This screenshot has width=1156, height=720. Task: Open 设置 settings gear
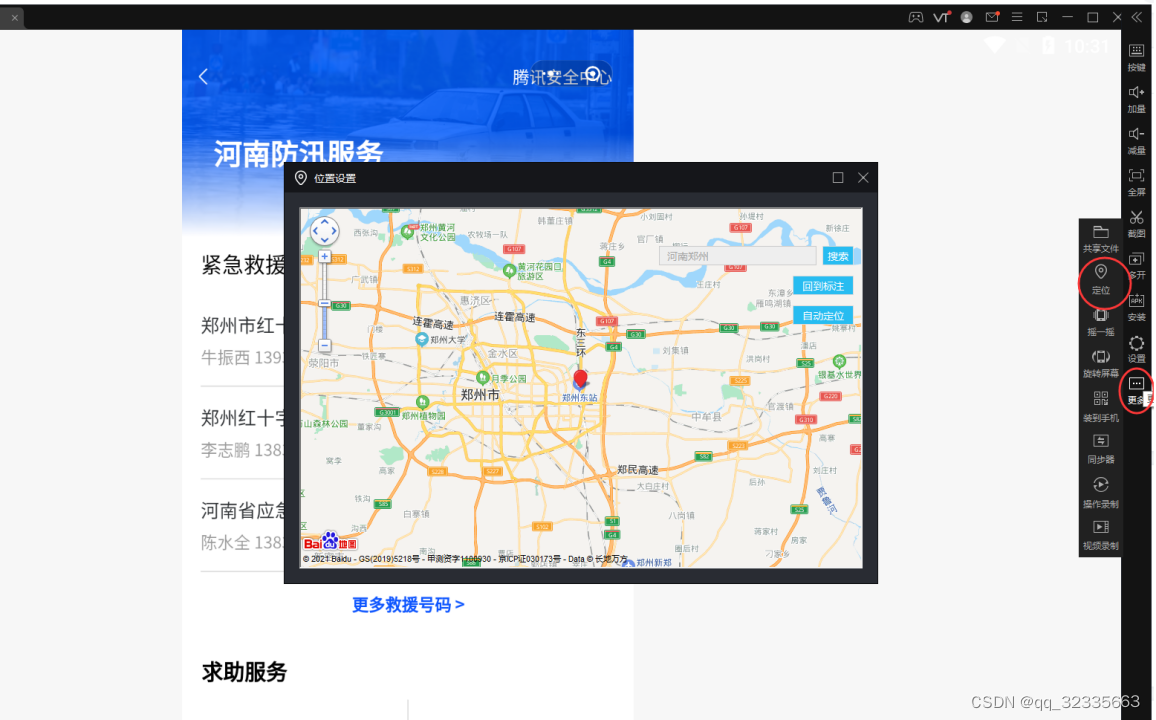pyautogui.click(x=1137, y=349)
